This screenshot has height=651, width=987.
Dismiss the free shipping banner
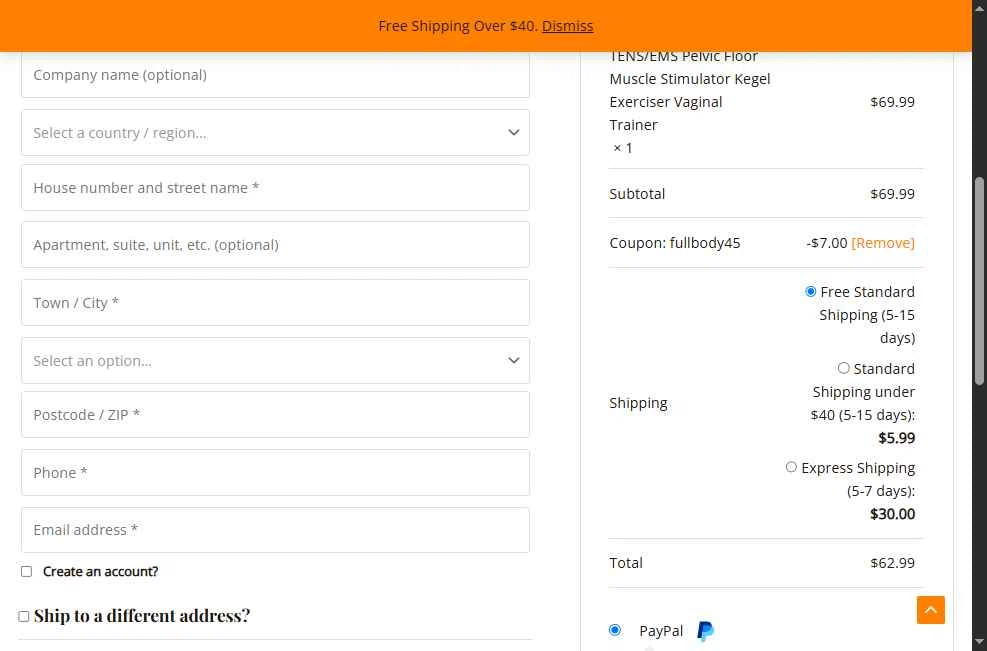pyautogui.click(x=567, y=26)
